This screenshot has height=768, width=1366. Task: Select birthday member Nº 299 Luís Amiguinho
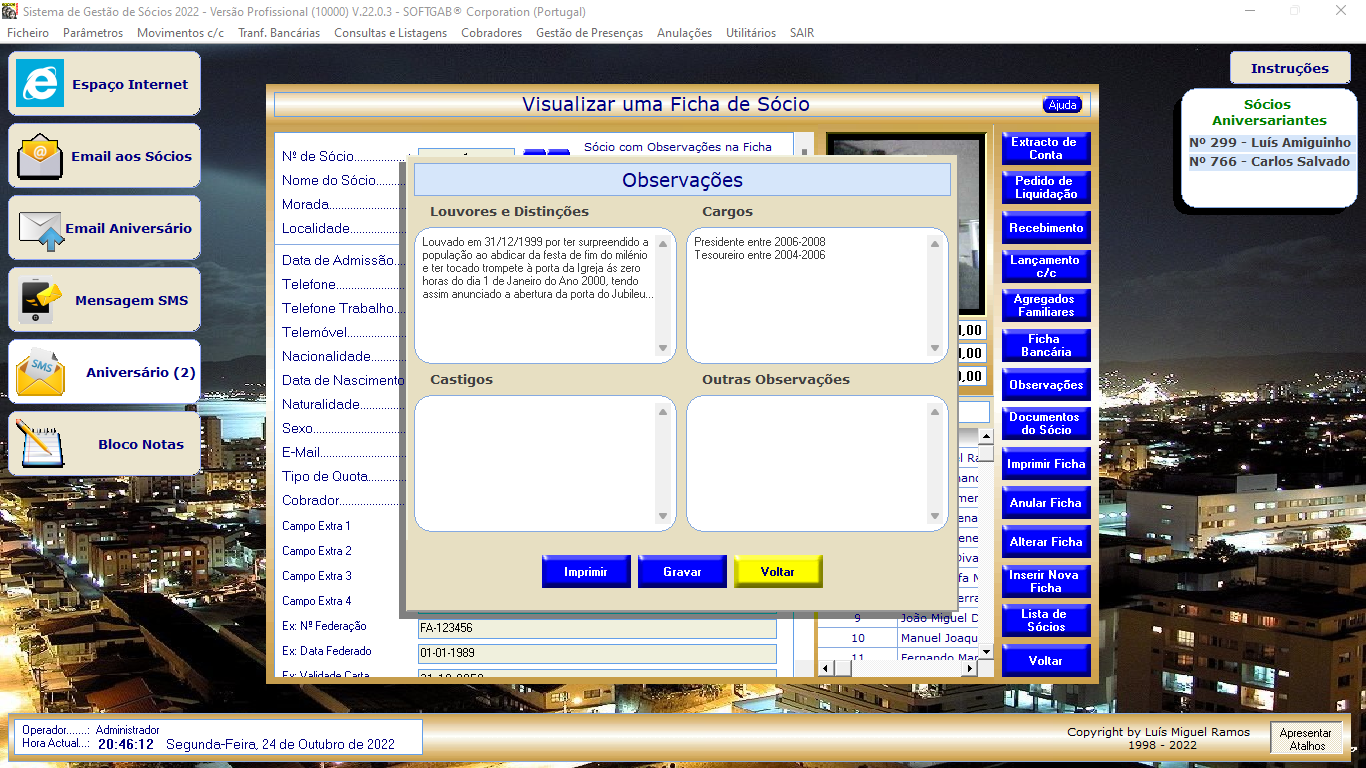(x=1270, y=143)
